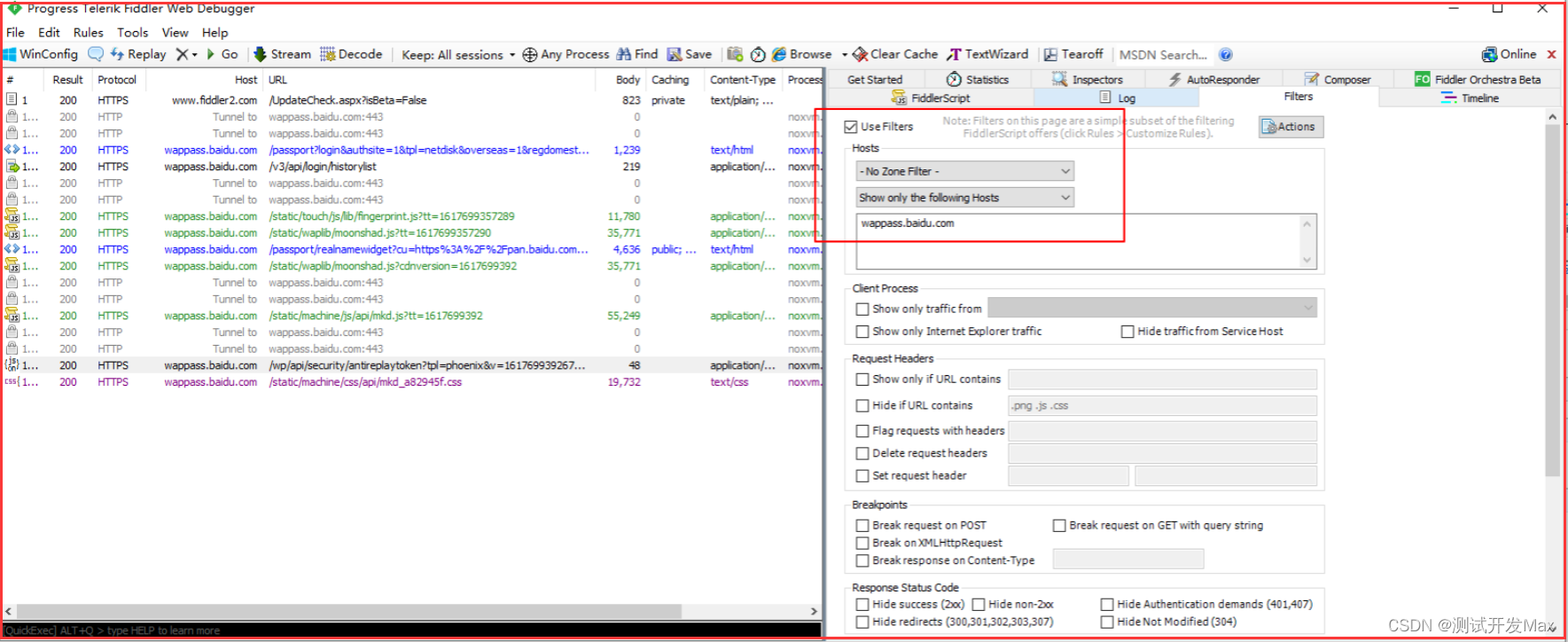Screen dimensions: 1568x642
Task: Click the blue help question icon
Action: (1226, 54)
